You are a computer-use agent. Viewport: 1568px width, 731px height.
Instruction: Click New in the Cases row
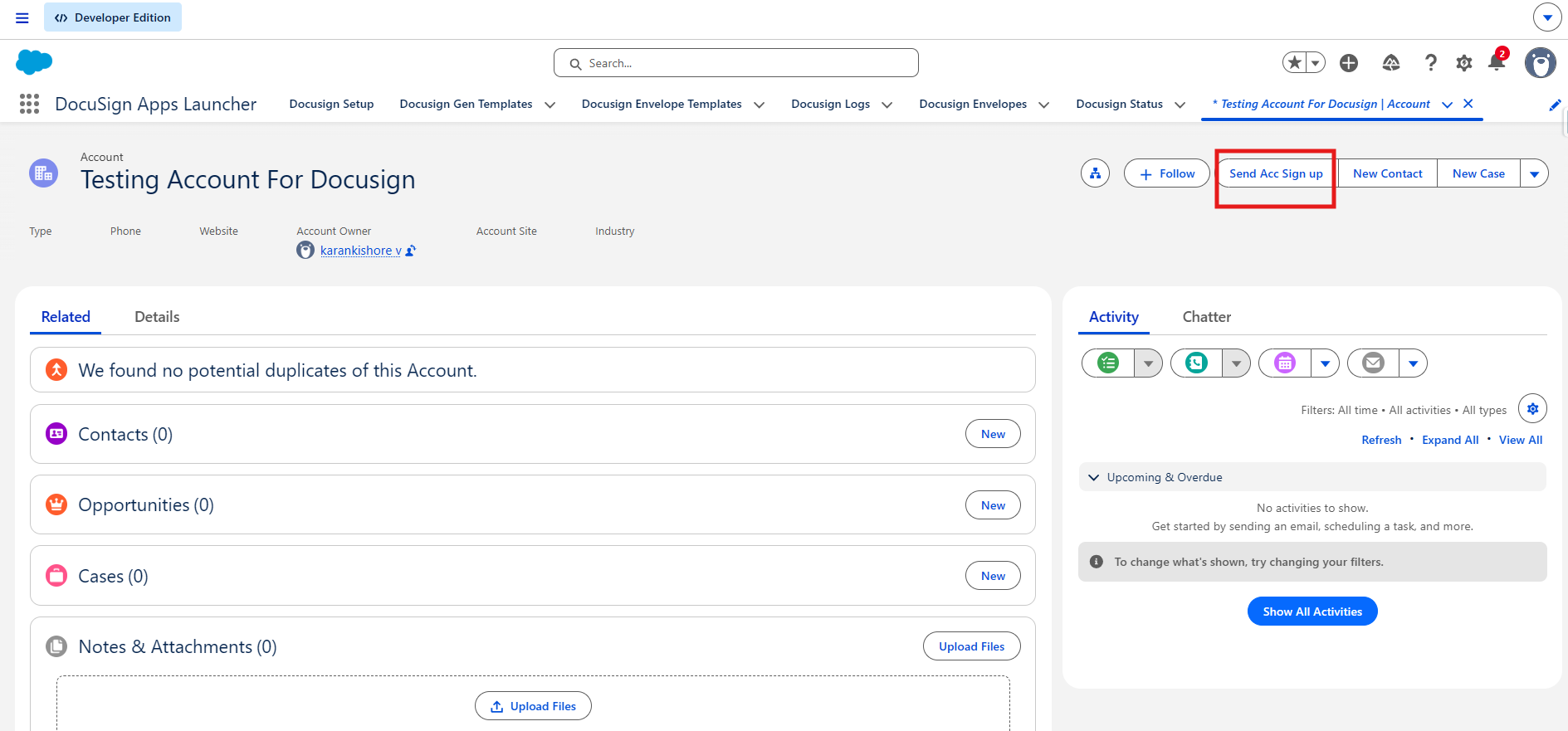[993, 576]
